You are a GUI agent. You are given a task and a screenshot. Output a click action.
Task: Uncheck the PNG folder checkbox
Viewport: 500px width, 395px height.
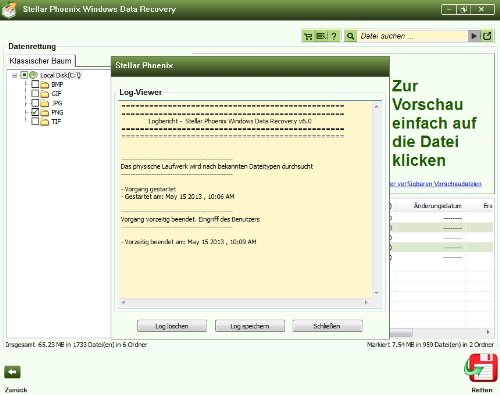click(35, 112)
